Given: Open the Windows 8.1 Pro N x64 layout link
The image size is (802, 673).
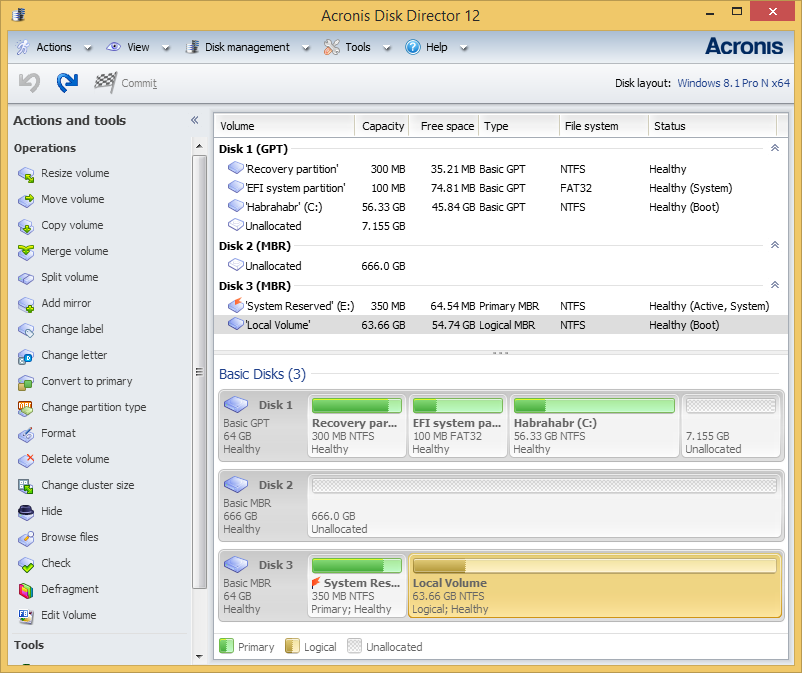Looking at the screenshot, I should click(733, 83).
